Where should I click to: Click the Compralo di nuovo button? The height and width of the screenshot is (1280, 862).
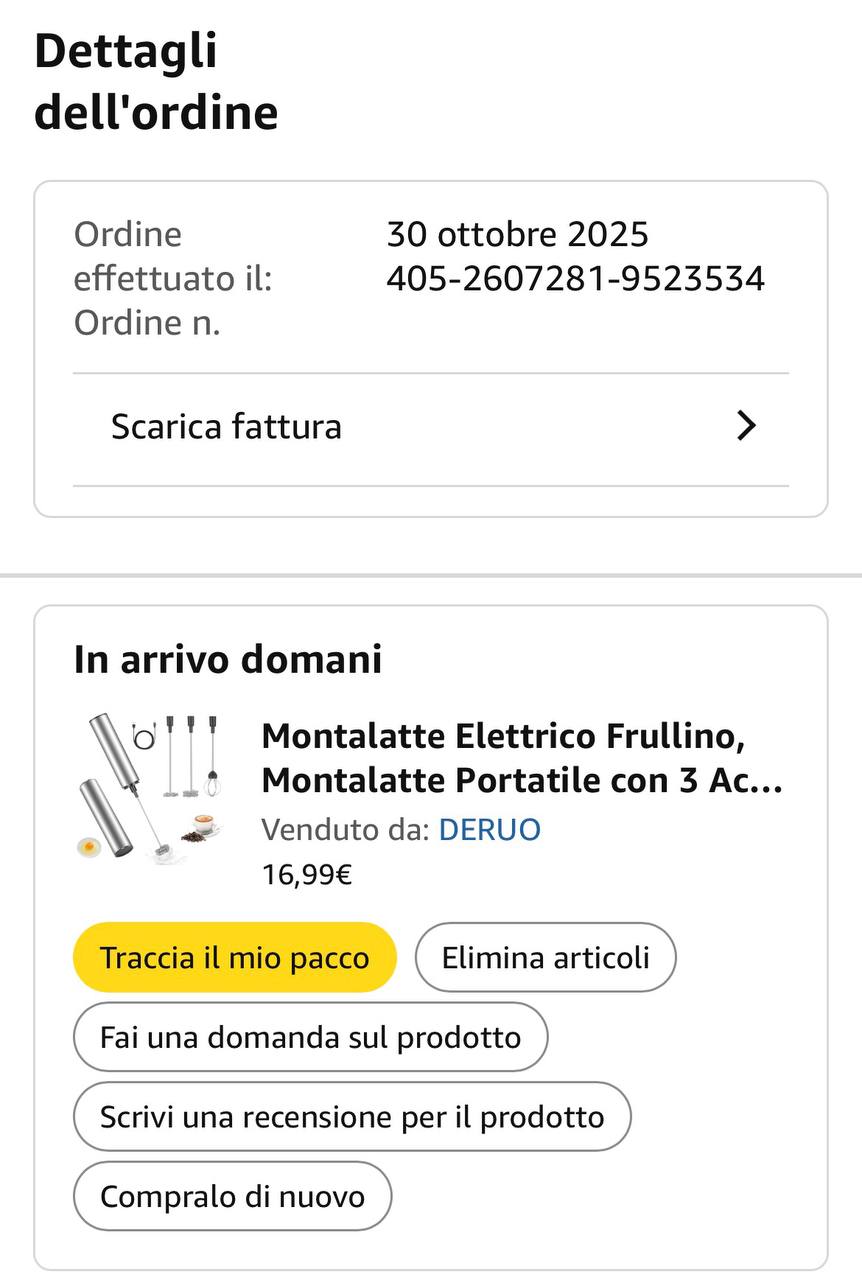pyautogui.click(x=232, y=1196)
